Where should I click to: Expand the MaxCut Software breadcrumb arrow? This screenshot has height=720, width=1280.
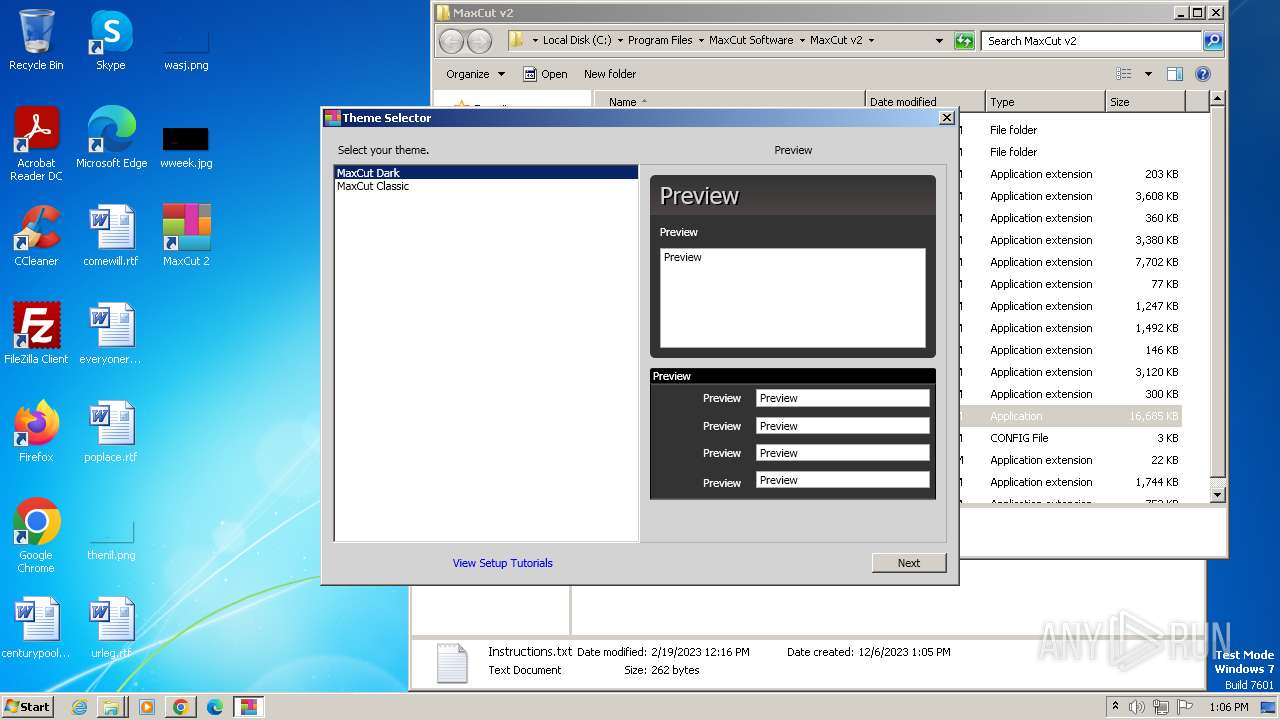(802, 41)
